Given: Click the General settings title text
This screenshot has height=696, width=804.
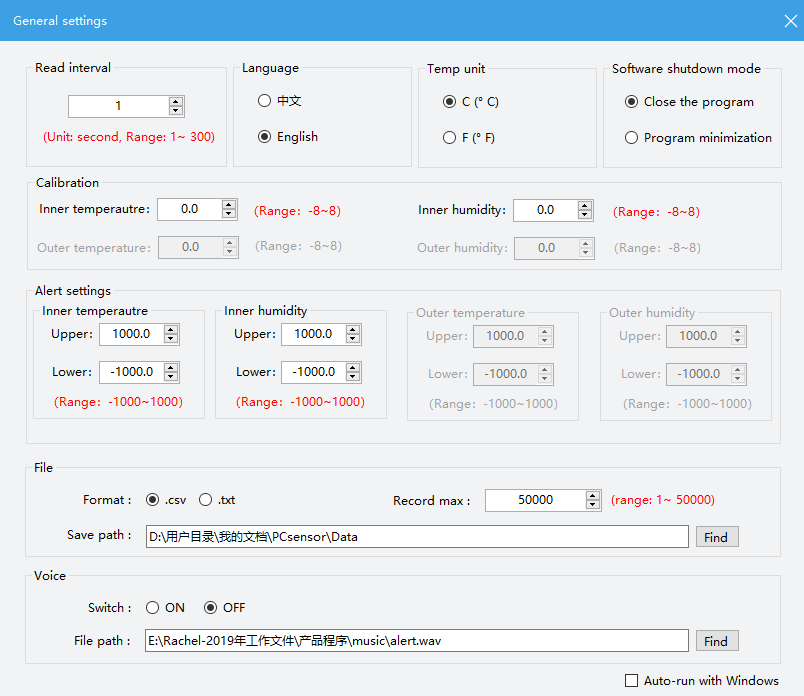Looking at the screenshot, I should coord(60,21).
